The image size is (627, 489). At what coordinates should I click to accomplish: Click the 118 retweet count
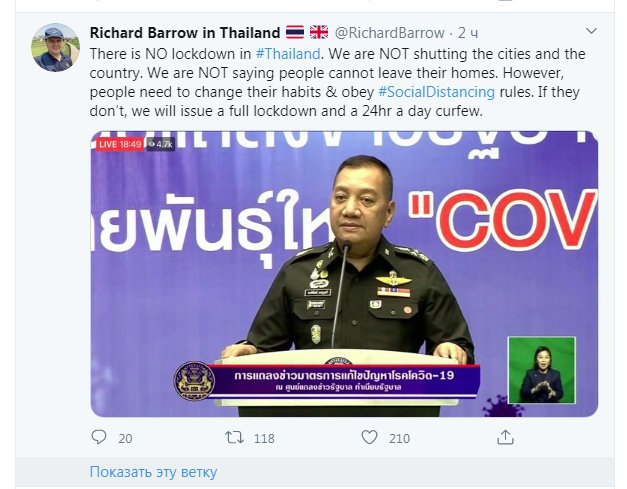pyautogui.click(x=264, y=439)
